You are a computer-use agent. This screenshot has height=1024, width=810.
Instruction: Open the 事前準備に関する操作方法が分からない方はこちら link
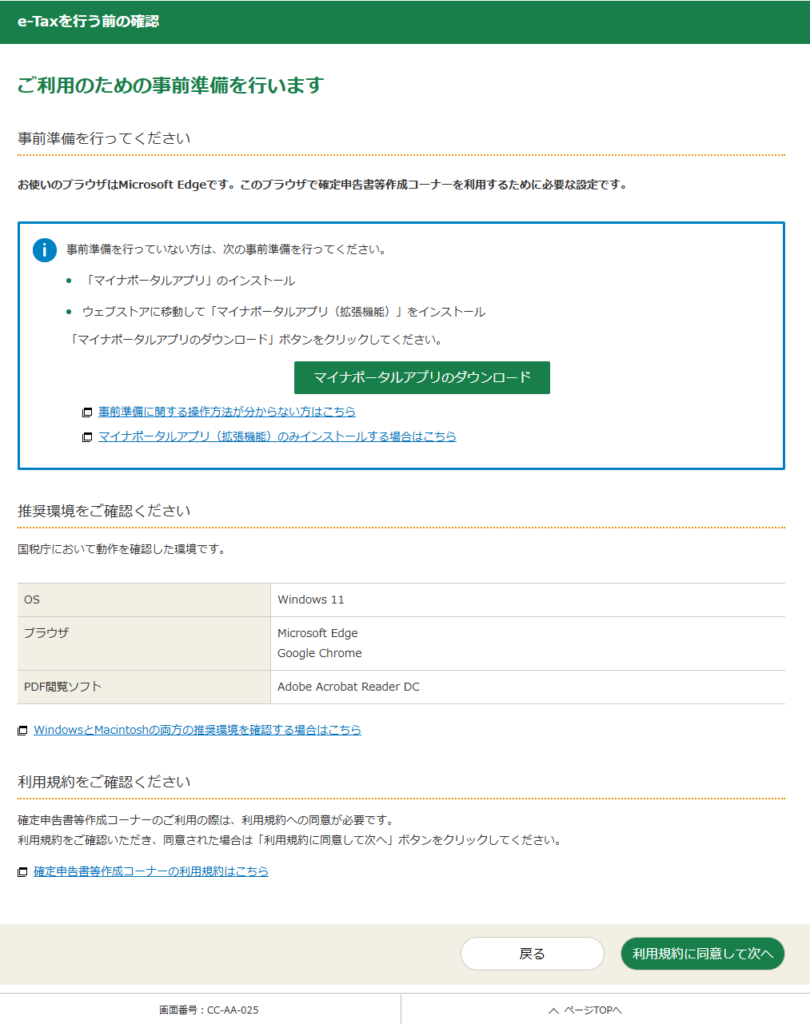coord(227,412)
